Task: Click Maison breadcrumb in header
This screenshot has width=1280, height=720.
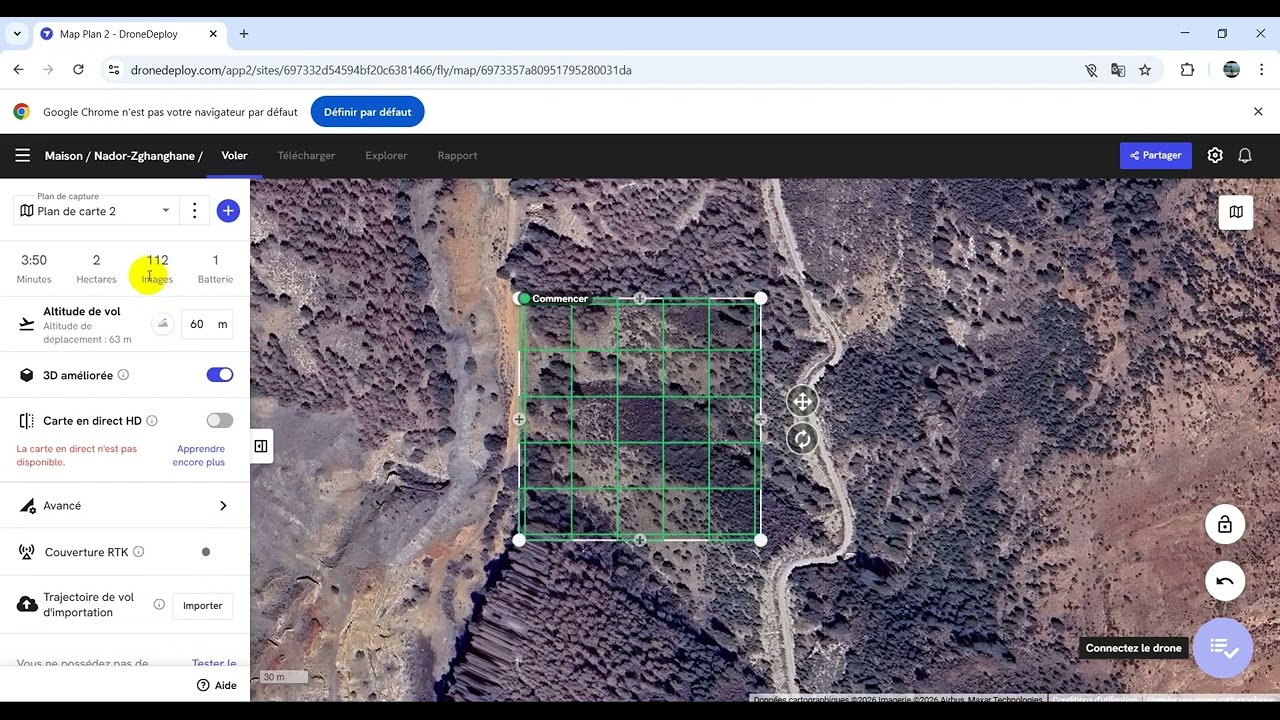Action: coord(64,156)
